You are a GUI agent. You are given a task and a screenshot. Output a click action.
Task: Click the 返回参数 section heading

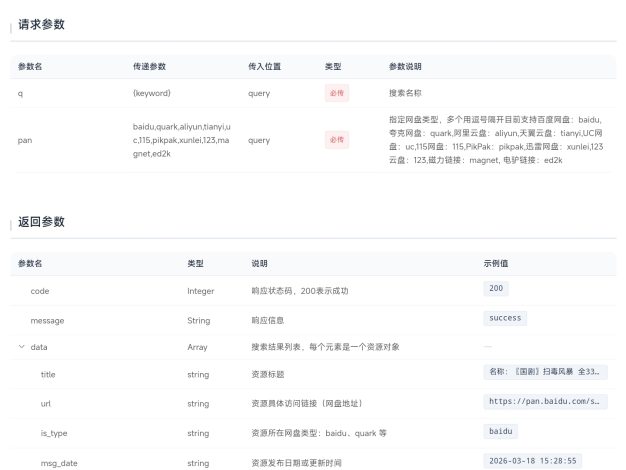[41, 222]
